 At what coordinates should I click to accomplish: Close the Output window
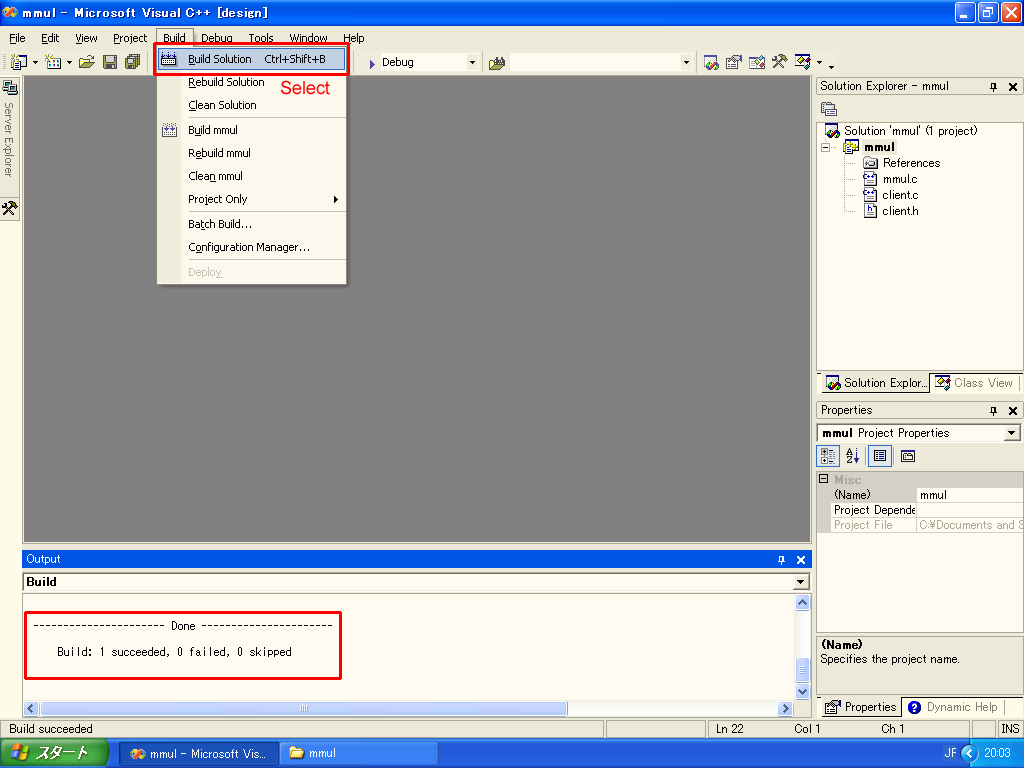tap(801, 560)
